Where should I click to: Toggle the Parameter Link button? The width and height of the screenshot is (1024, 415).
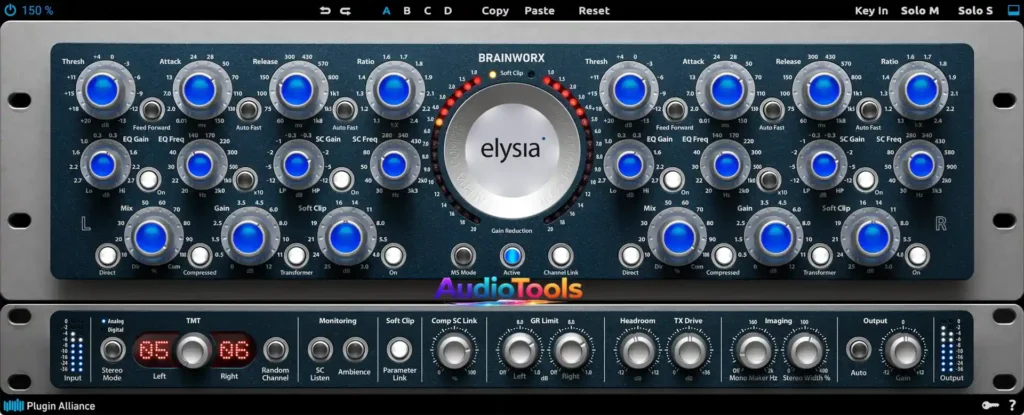(400, 350)
